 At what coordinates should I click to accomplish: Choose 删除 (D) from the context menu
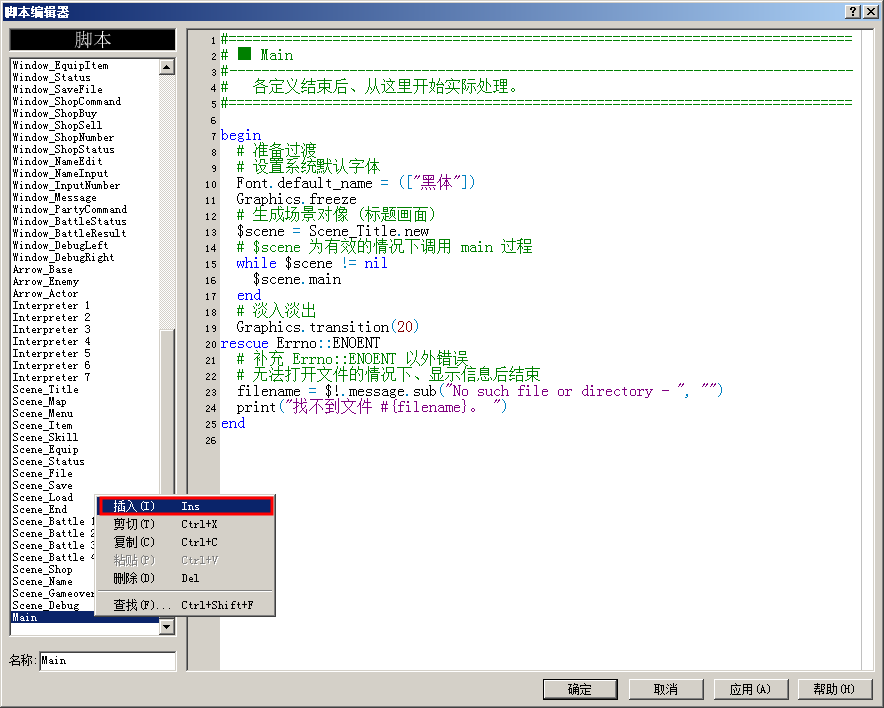coord(185,578)
